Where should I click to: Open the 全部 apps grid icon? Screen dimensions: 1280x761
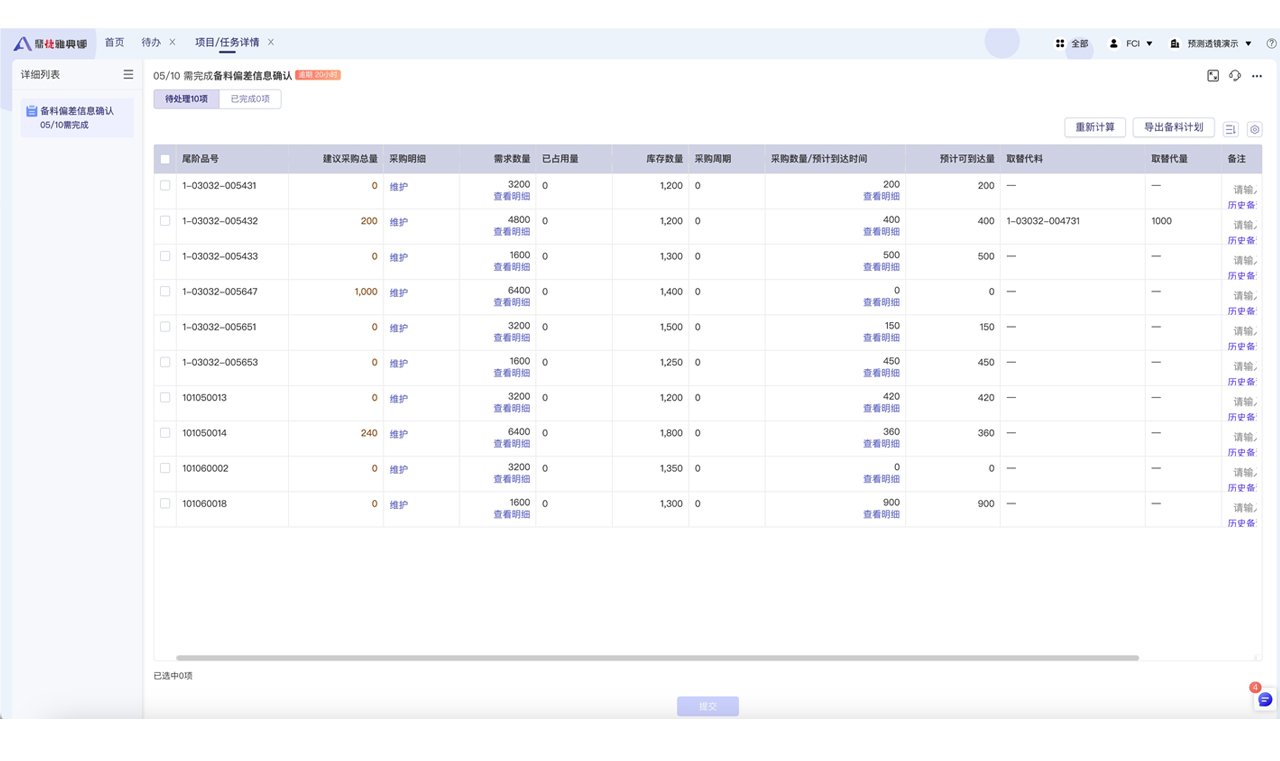coord(1060,44)
